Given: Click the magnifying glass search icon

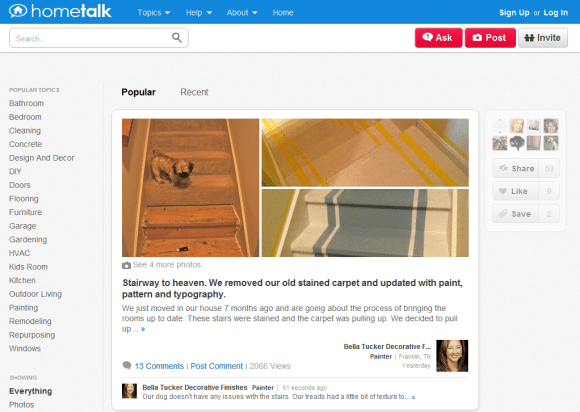Looking at the screenshot, I should point(177,38).
